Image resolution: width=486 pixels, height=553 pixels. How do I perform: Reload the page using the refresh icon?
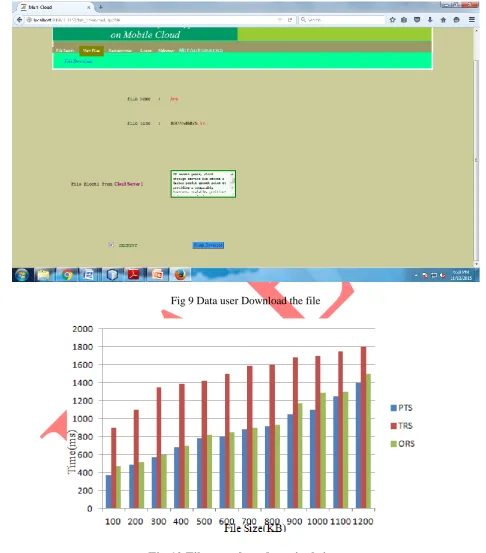coord(290,20)
